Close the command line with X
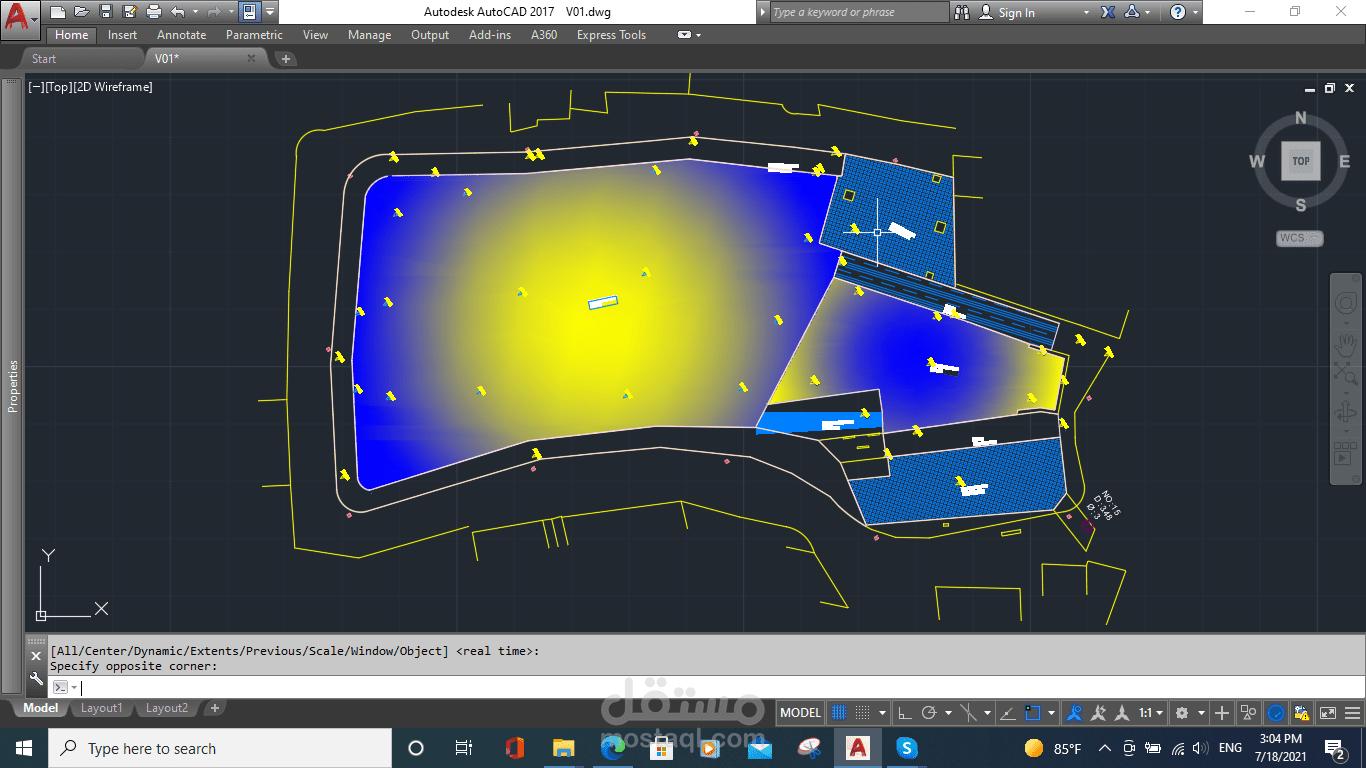Image resolution: width=1366 pixels, height=768 pixels. [35, 656]
